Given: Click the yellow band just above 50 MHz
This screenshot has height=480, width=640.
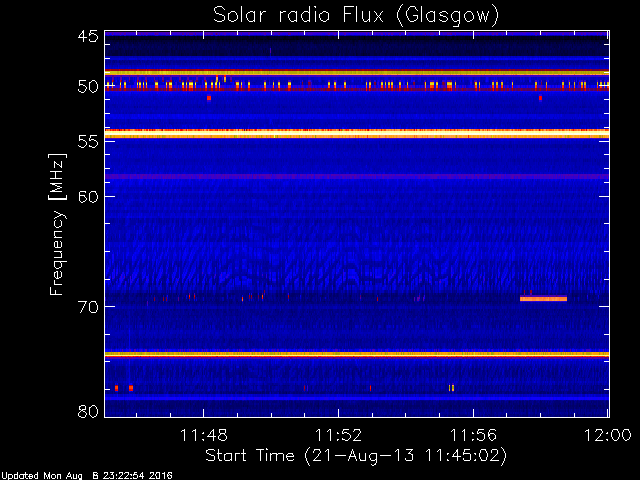Looking at the screenshot, I should pyautogui.click(x=357, y=73).
